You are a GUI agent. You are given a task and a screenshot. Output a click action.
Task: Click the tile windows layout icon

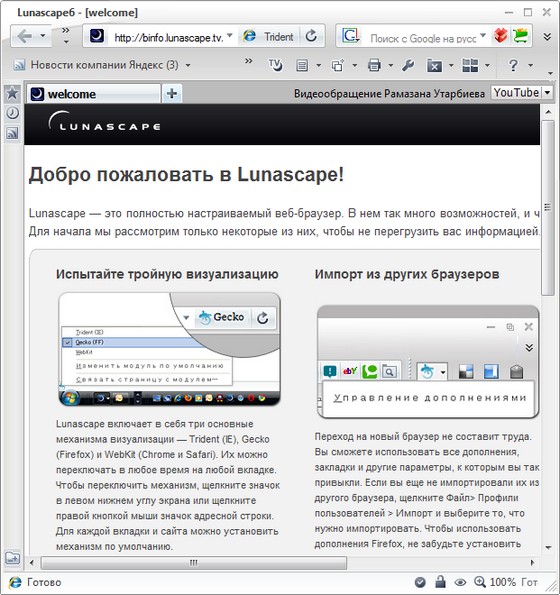tap(470, 66)
